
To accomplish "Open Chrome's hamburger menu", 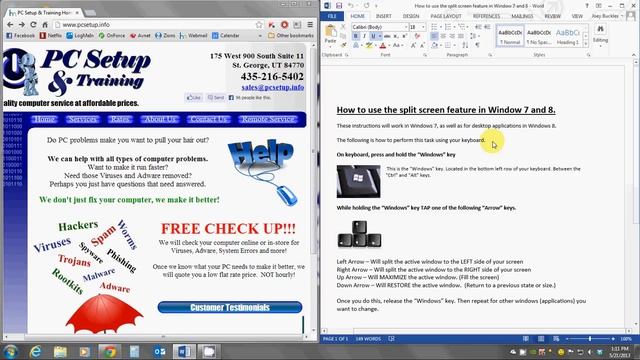I will coord(310,25).
